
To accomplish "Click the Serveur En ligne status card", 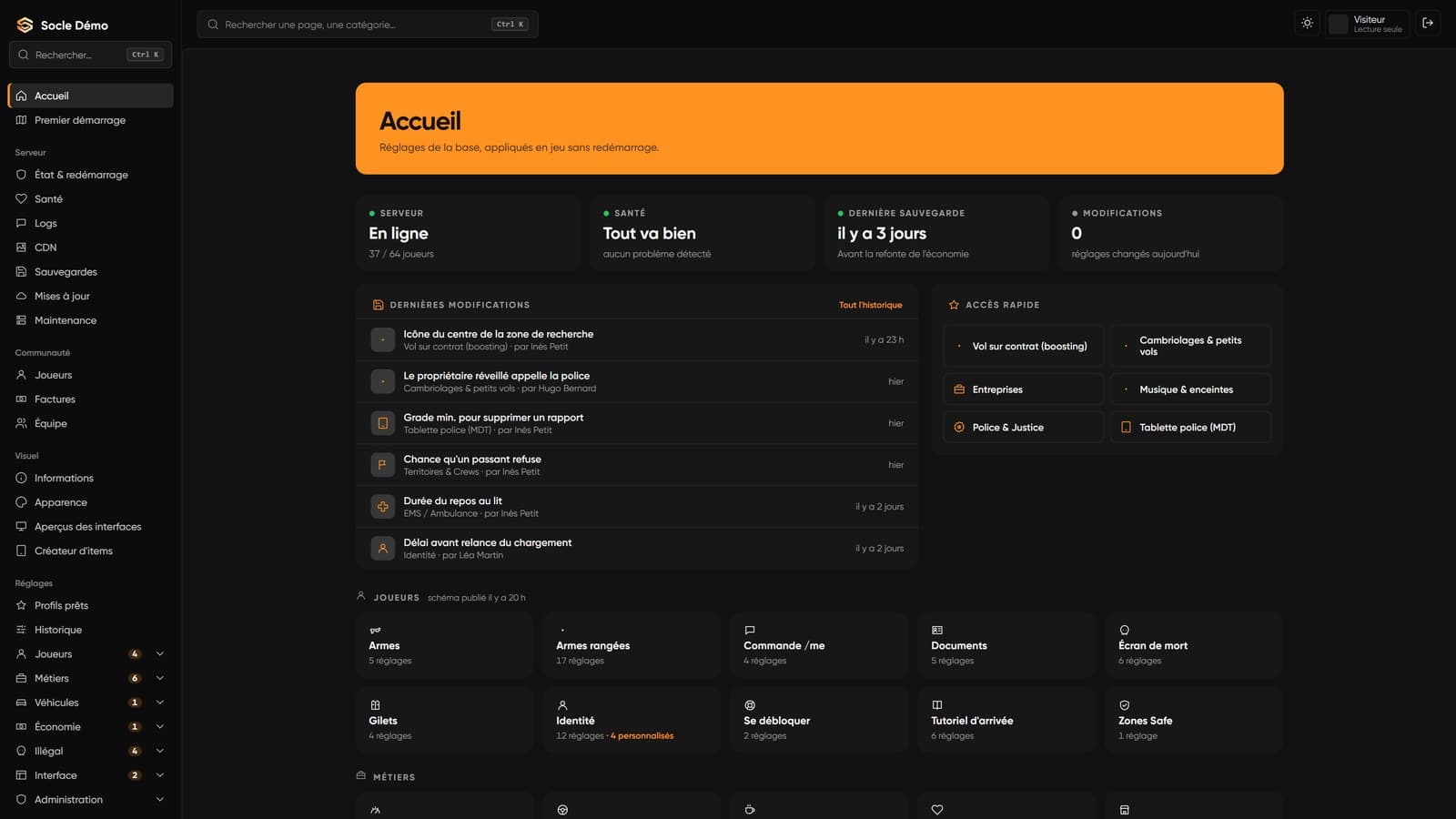I will click(x=468, y=234).
